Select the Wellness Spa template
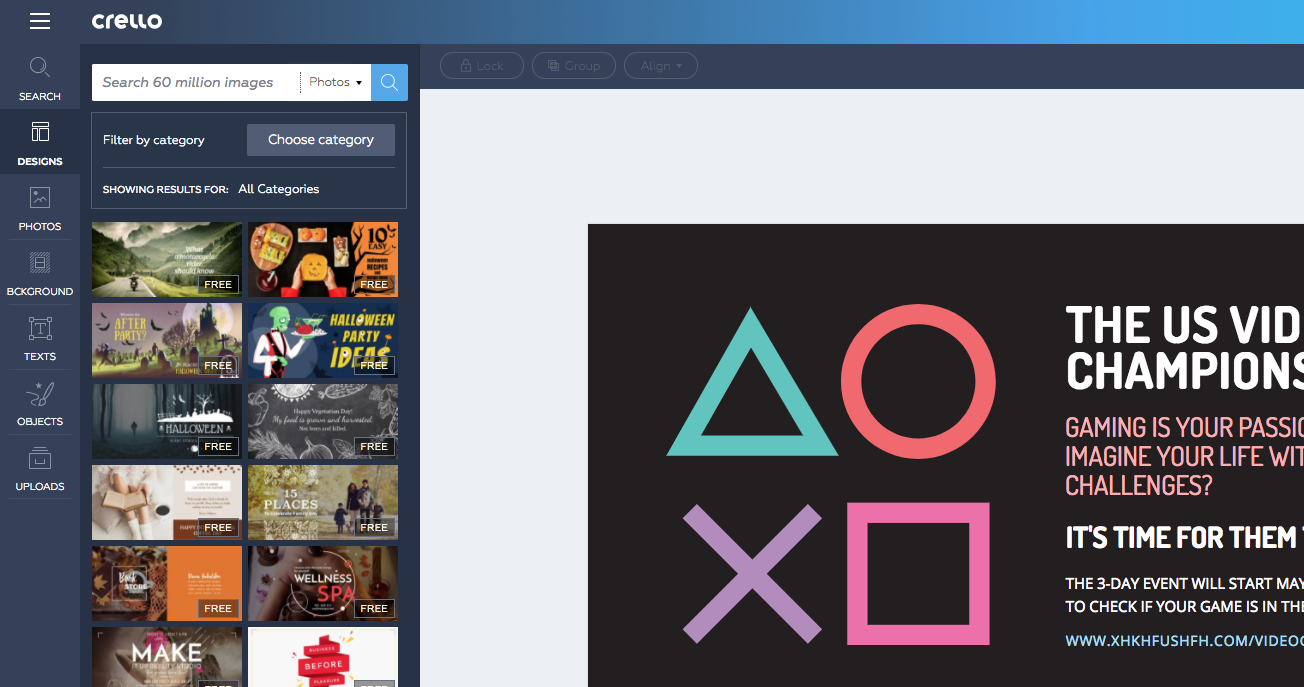 [323, 583]
